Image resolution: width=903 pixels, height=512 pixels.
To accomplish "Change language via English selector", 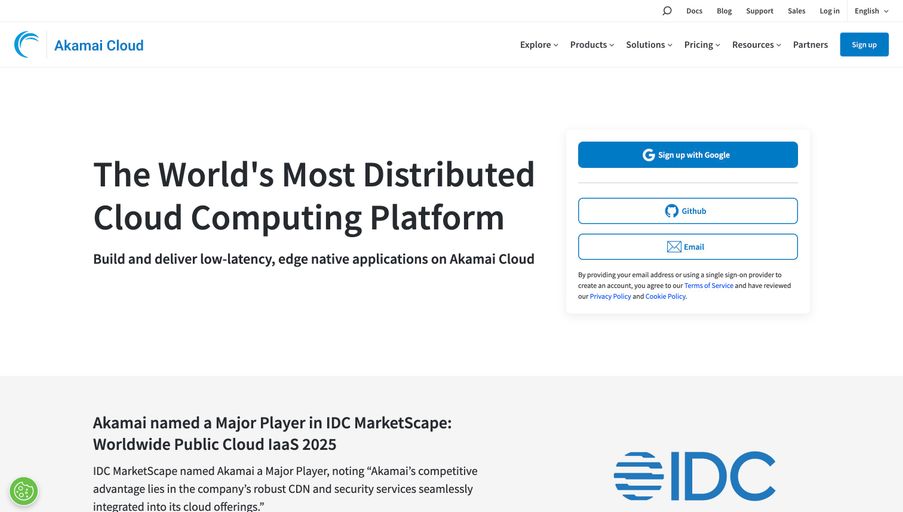I will [x=870, y=11].
